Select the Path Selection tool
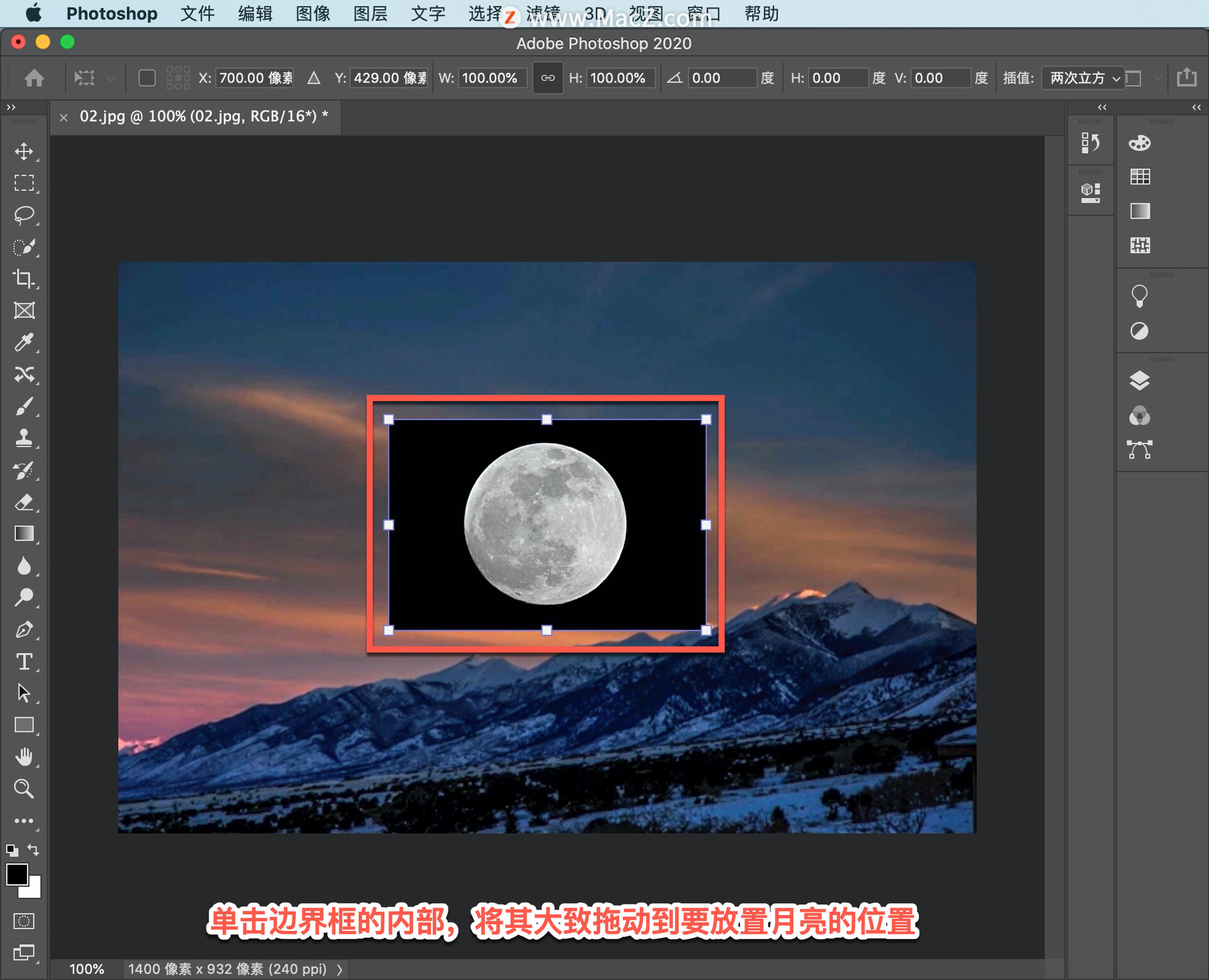The height and width of the screenshot is (980, 1209). click(24, 693)
